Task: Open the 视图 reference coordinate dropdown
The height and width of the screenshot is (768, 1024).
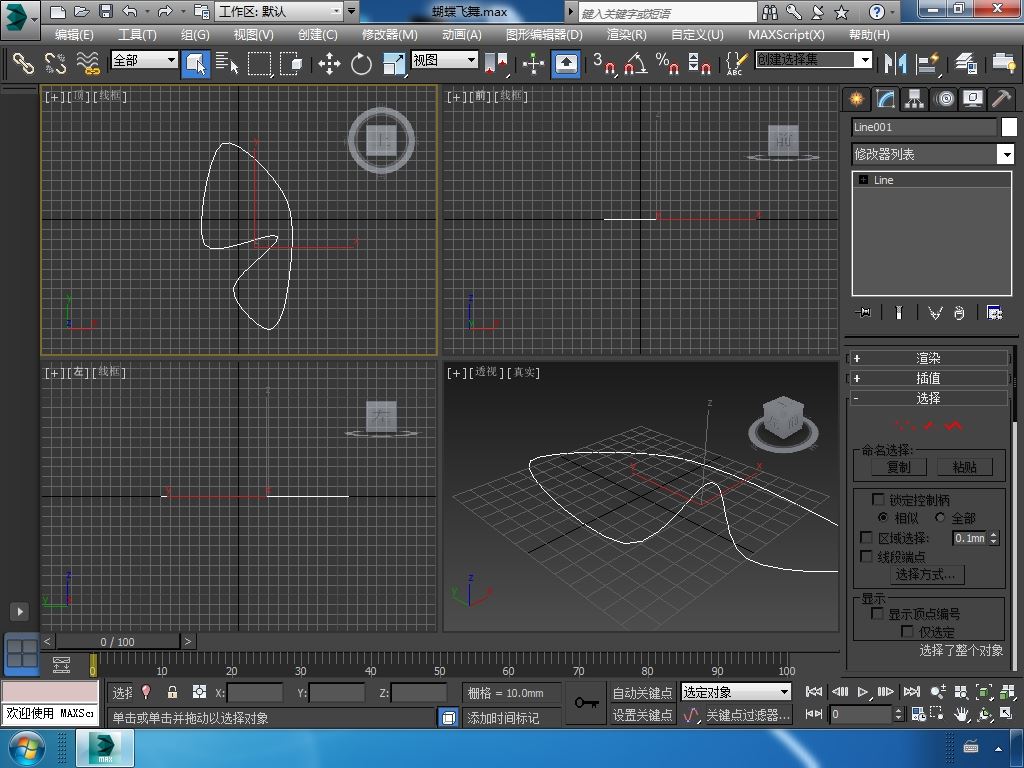Action: 445,60
